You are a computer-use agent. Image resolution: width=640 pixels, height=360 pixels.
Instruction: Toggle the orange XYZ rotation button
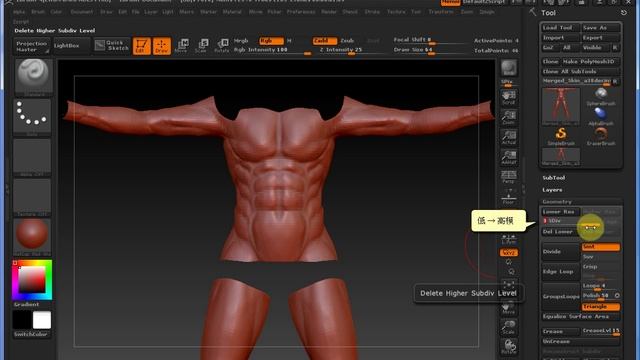(509, 253)
